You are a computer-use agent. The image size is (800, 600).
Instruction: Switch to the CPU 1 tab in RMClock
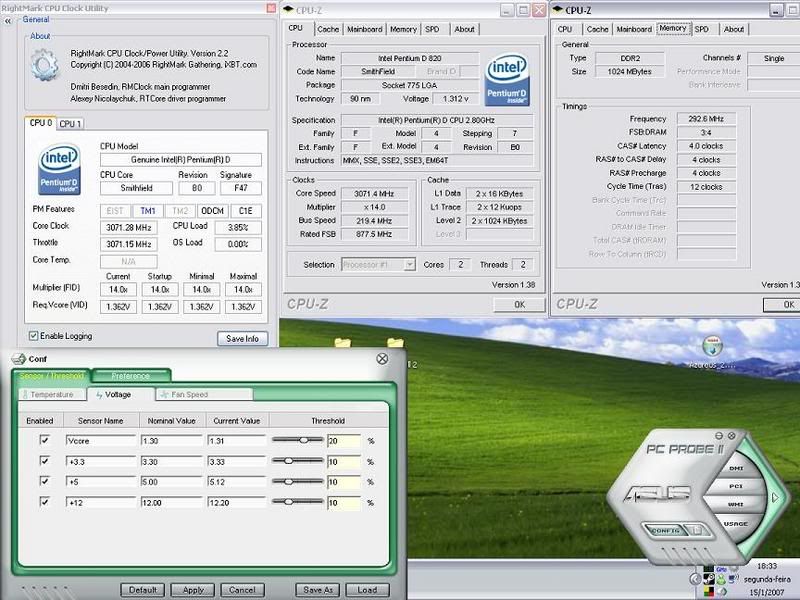pos(70,124)
